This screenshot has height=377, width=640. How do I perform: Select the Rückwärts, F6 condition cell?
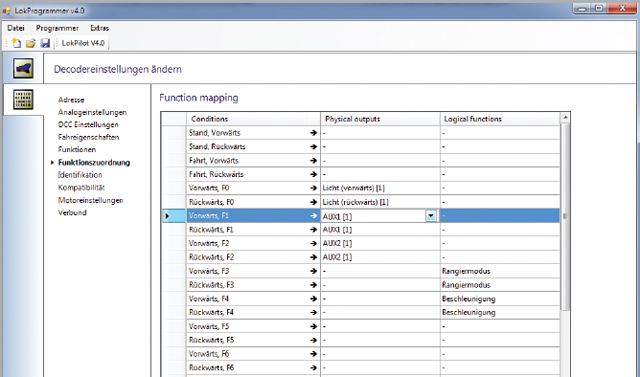(x=253, y=368)
